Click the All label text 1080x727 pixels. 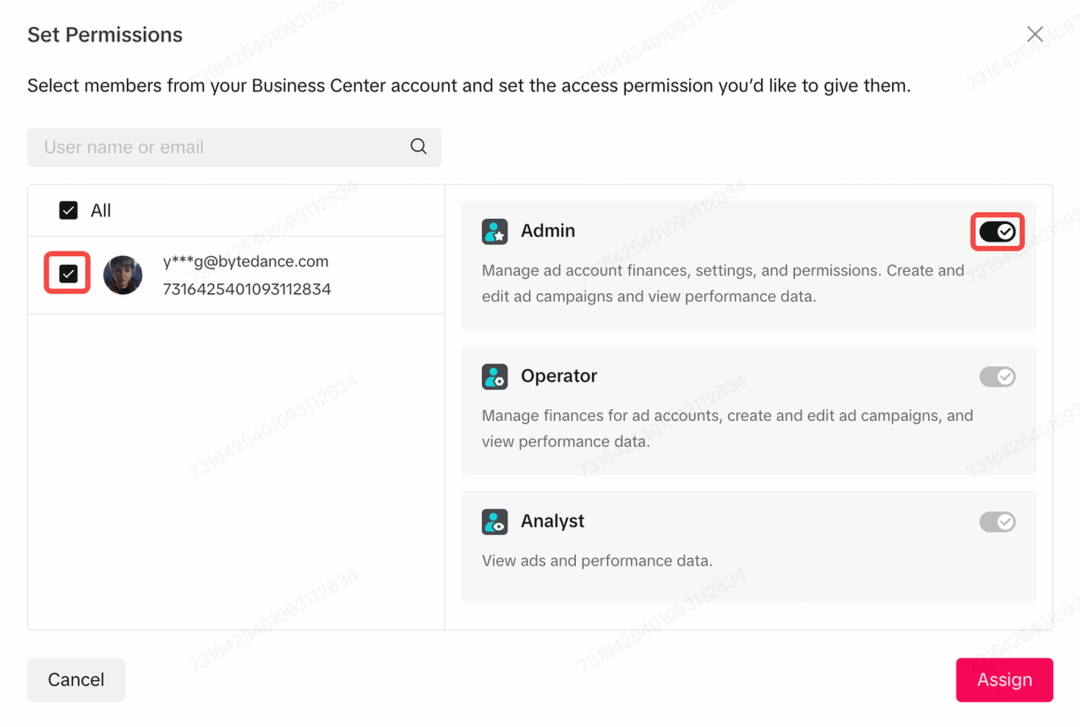pyautogui.click(x=101, y=211)
